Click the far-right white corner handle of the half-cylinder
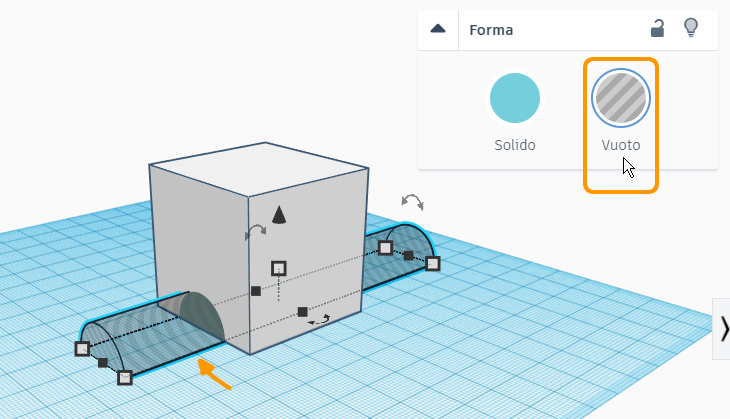 [433, 264]
